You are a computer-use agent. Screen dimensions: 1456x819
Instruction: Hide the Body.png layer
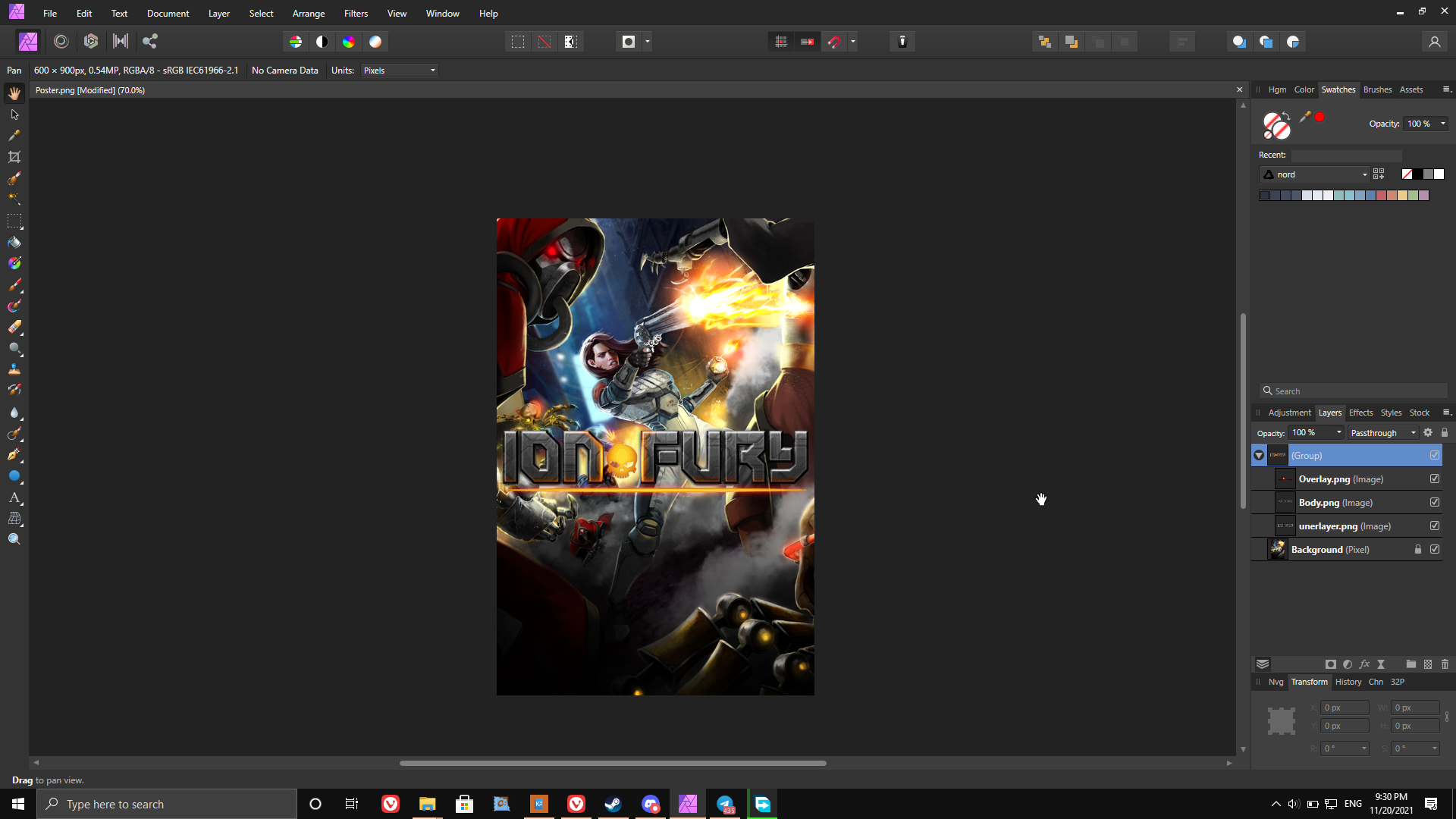tap(1435, 503)
